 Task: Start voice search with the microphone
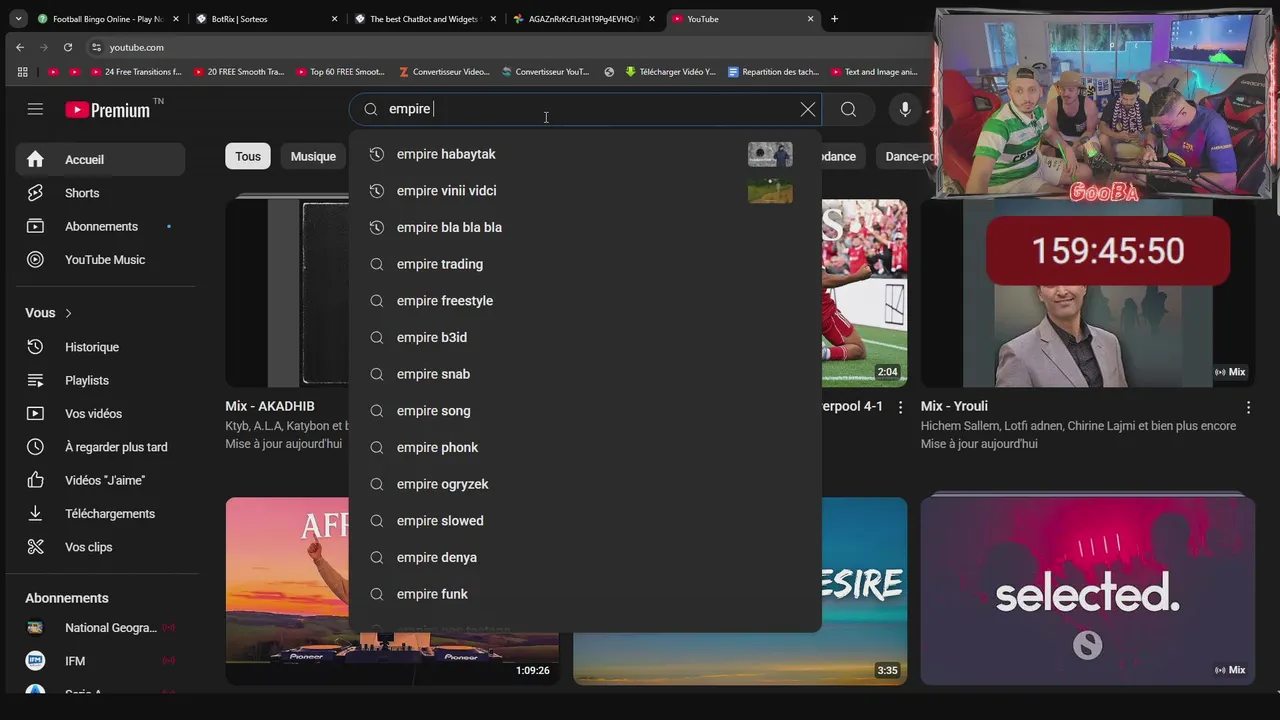pyautogui.click(x=905, y=109)
